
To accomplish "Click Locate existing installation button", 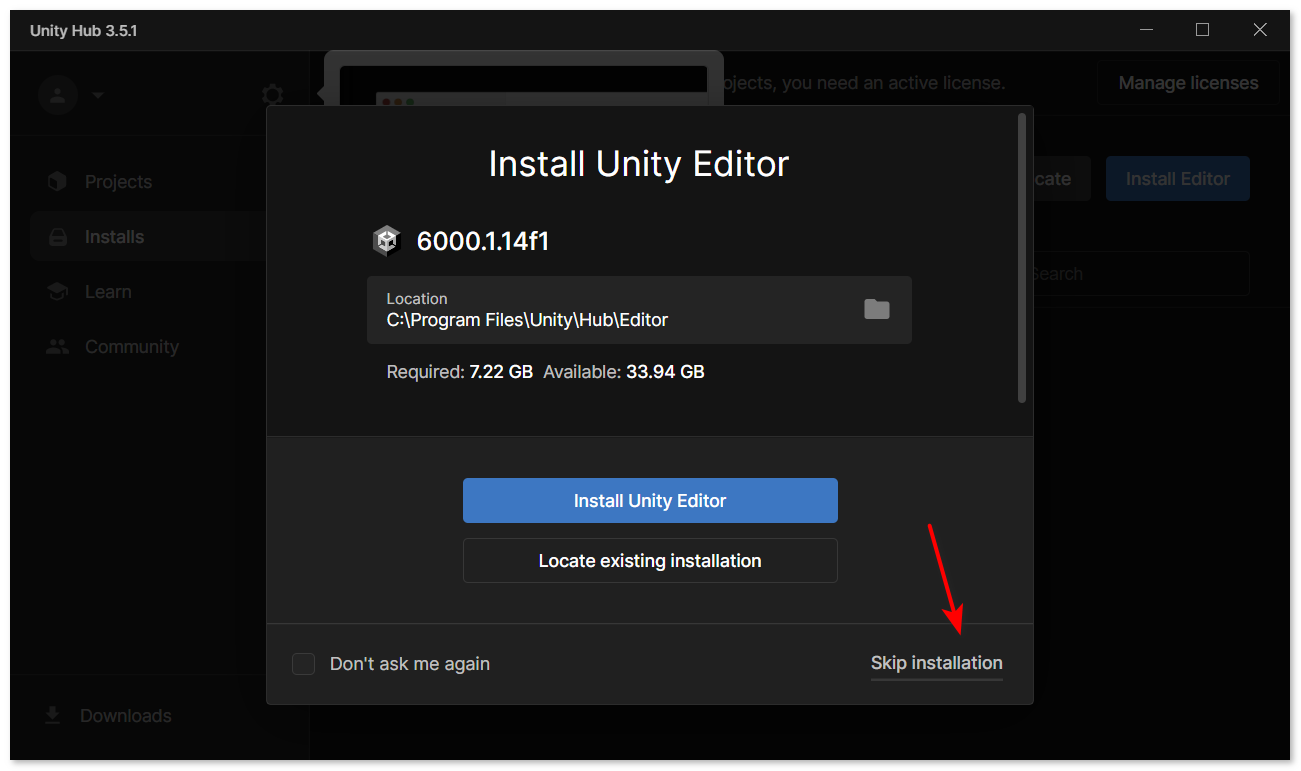I will coord(650,561).
